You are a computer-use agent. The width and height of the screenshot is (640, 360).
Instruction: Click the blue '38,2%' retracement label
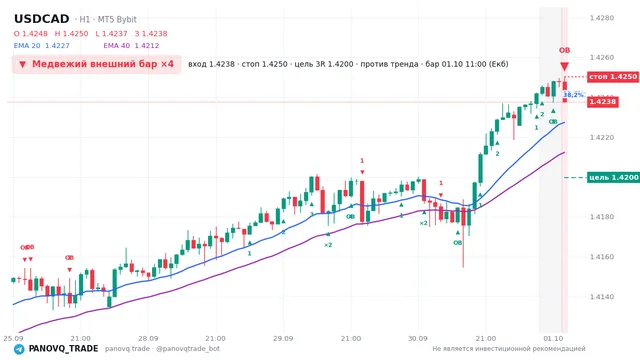[x=573, y=95]
